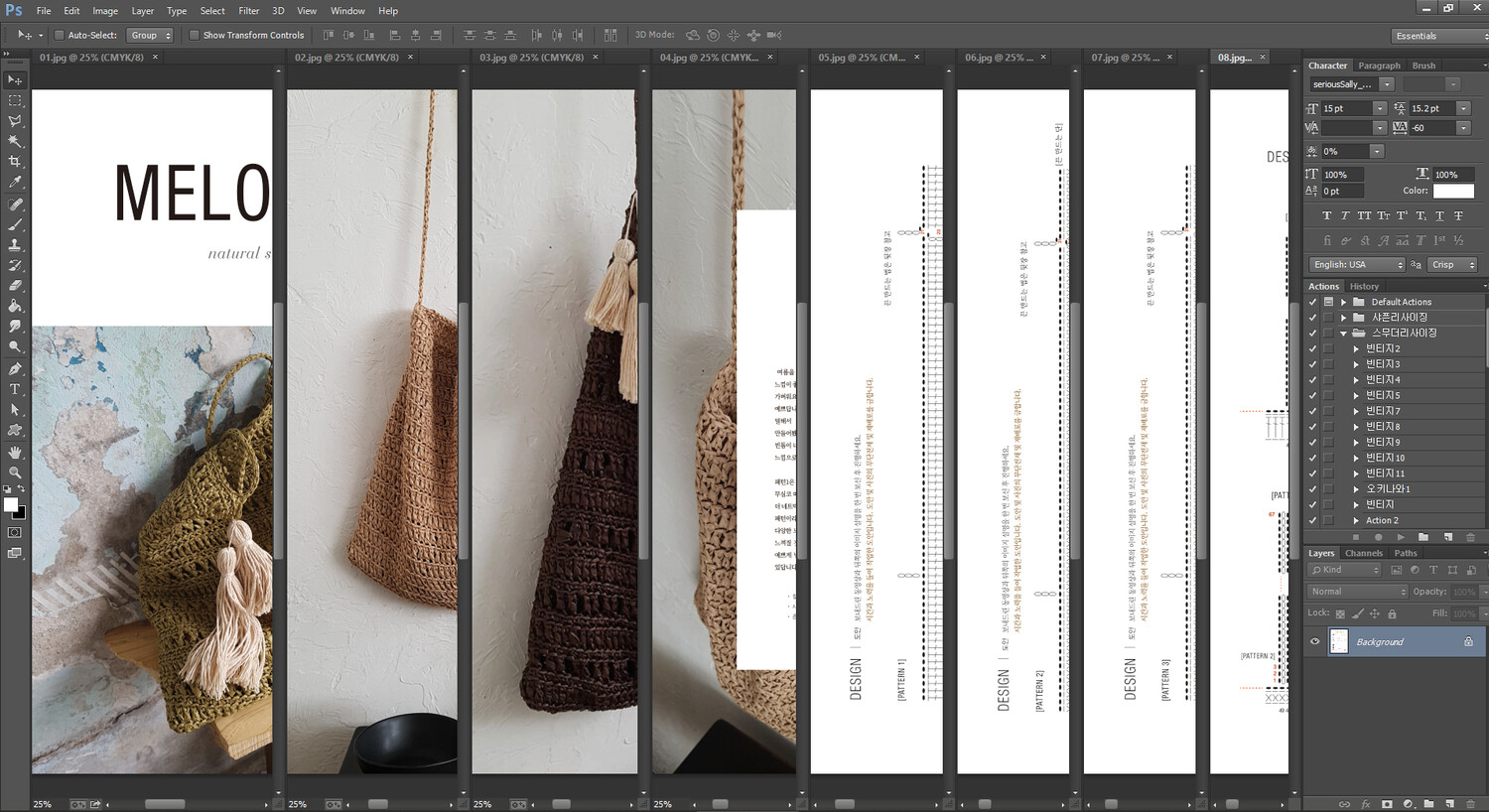This screenshot has width=1489, height=812.
Task: Create new action in Actions panel
Action: 1447,537
